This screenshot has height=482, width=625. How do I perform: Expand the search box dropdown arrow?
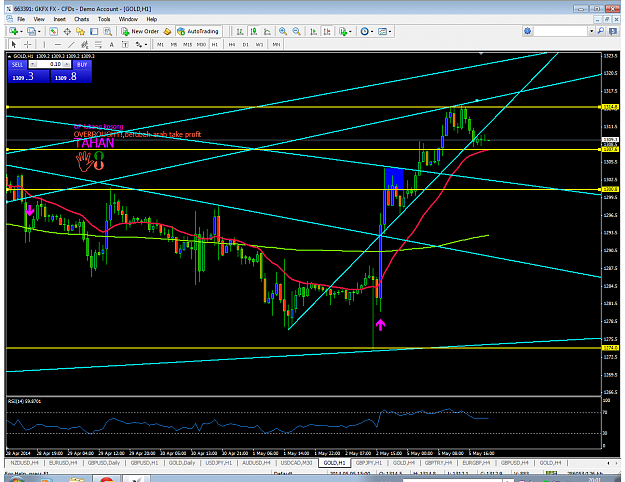coord(592,31)
